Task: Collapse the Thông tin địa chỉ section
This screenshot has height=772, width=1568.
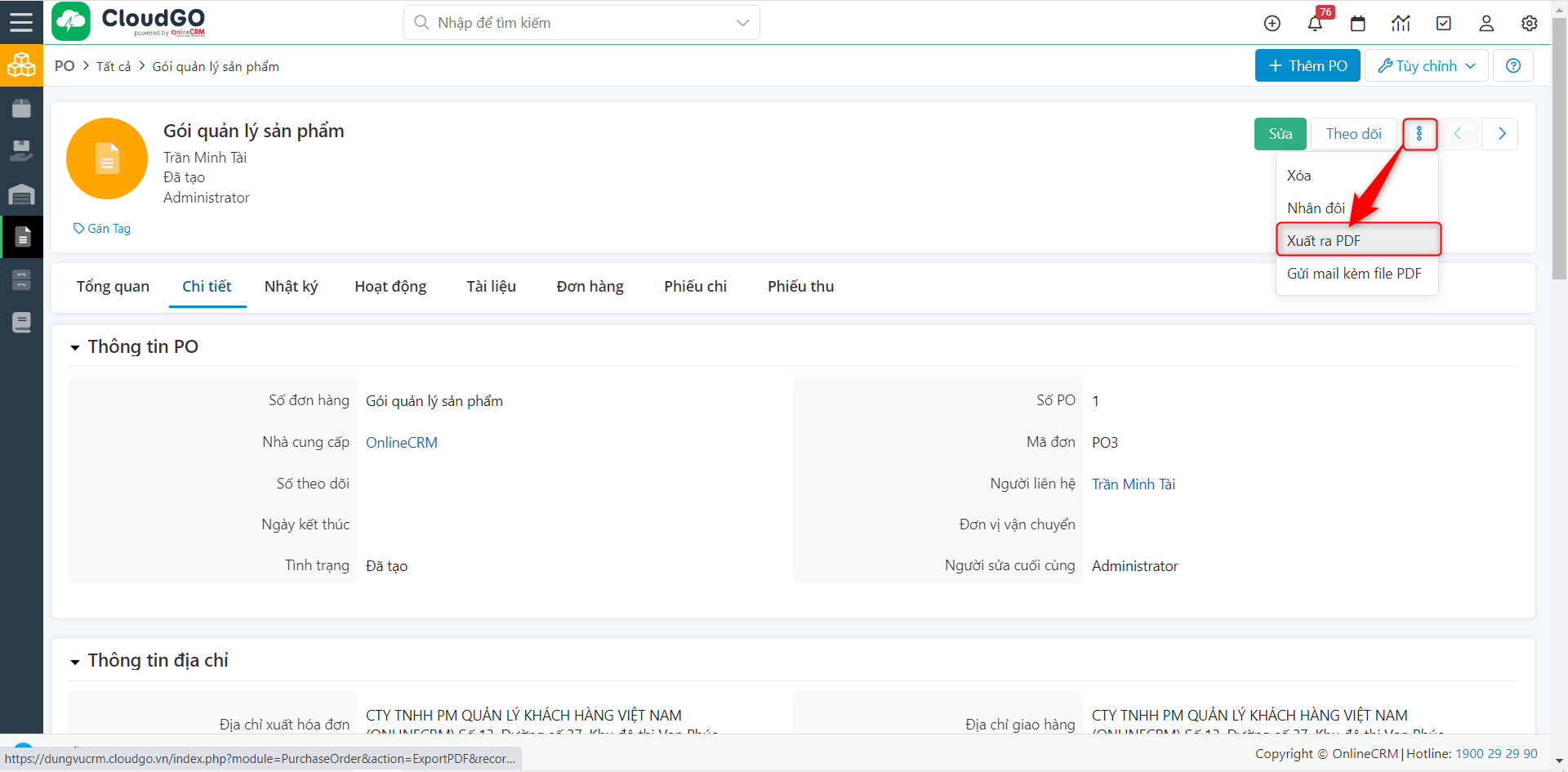Action: click(x=75, y=662)
